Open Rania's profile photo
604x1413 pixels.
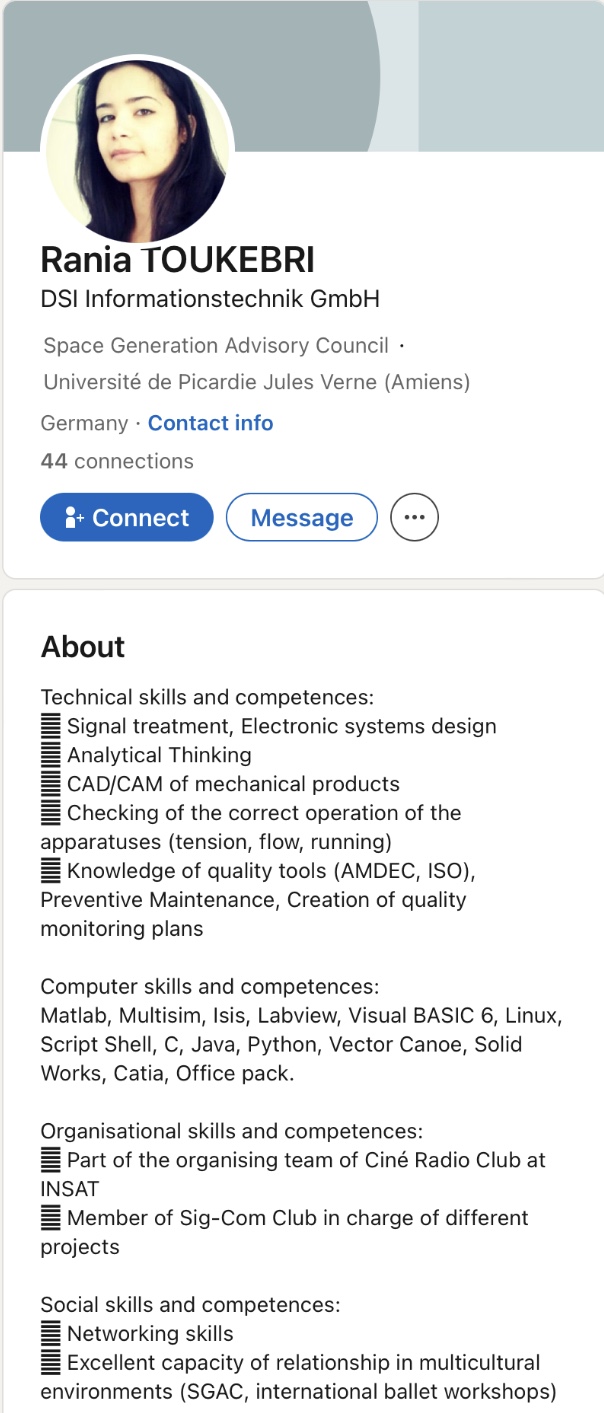tap(137, 149)
